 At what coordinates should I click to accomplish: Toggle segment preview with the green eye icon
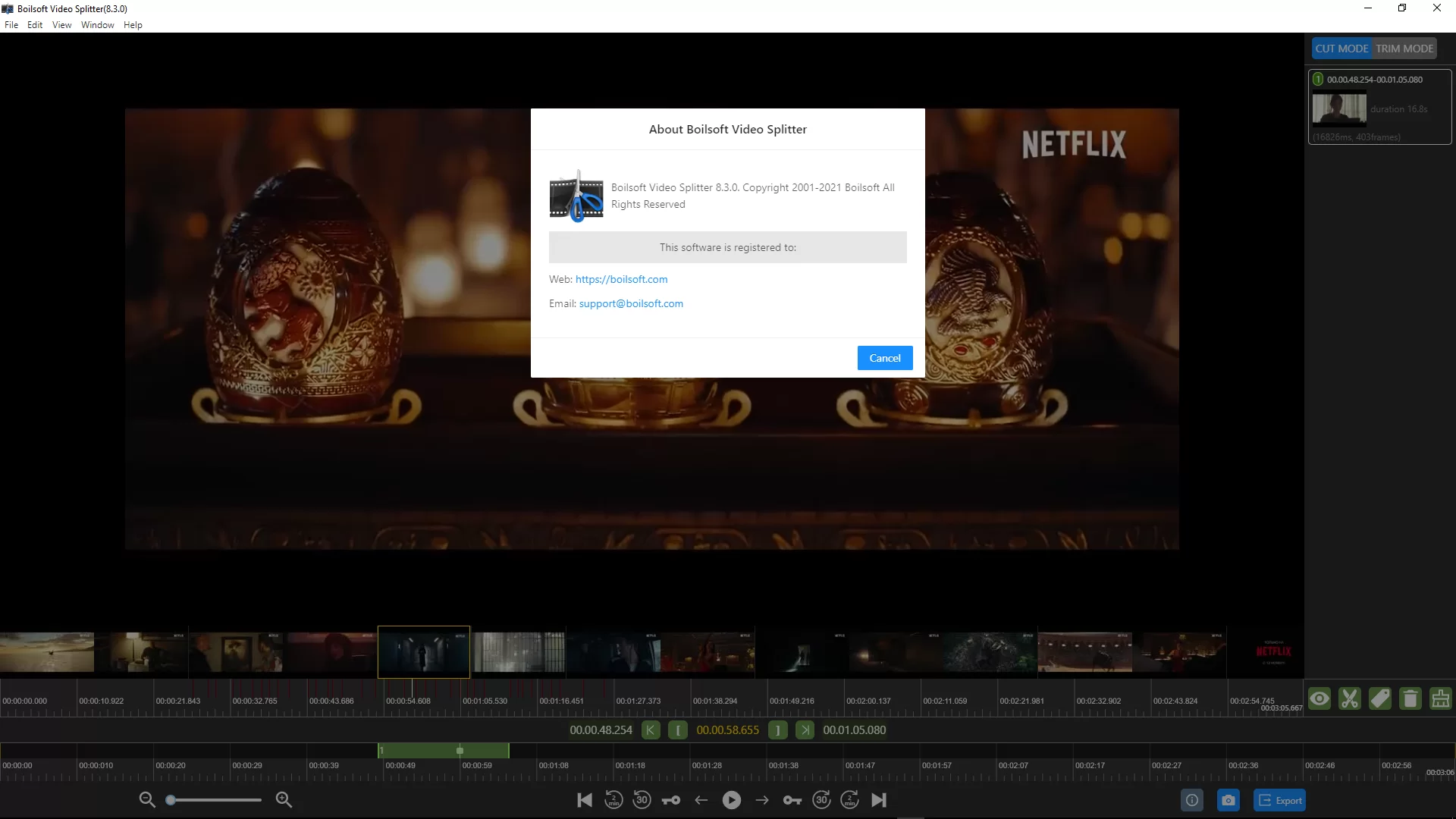pyautogui.click(x=1319, y=698)
